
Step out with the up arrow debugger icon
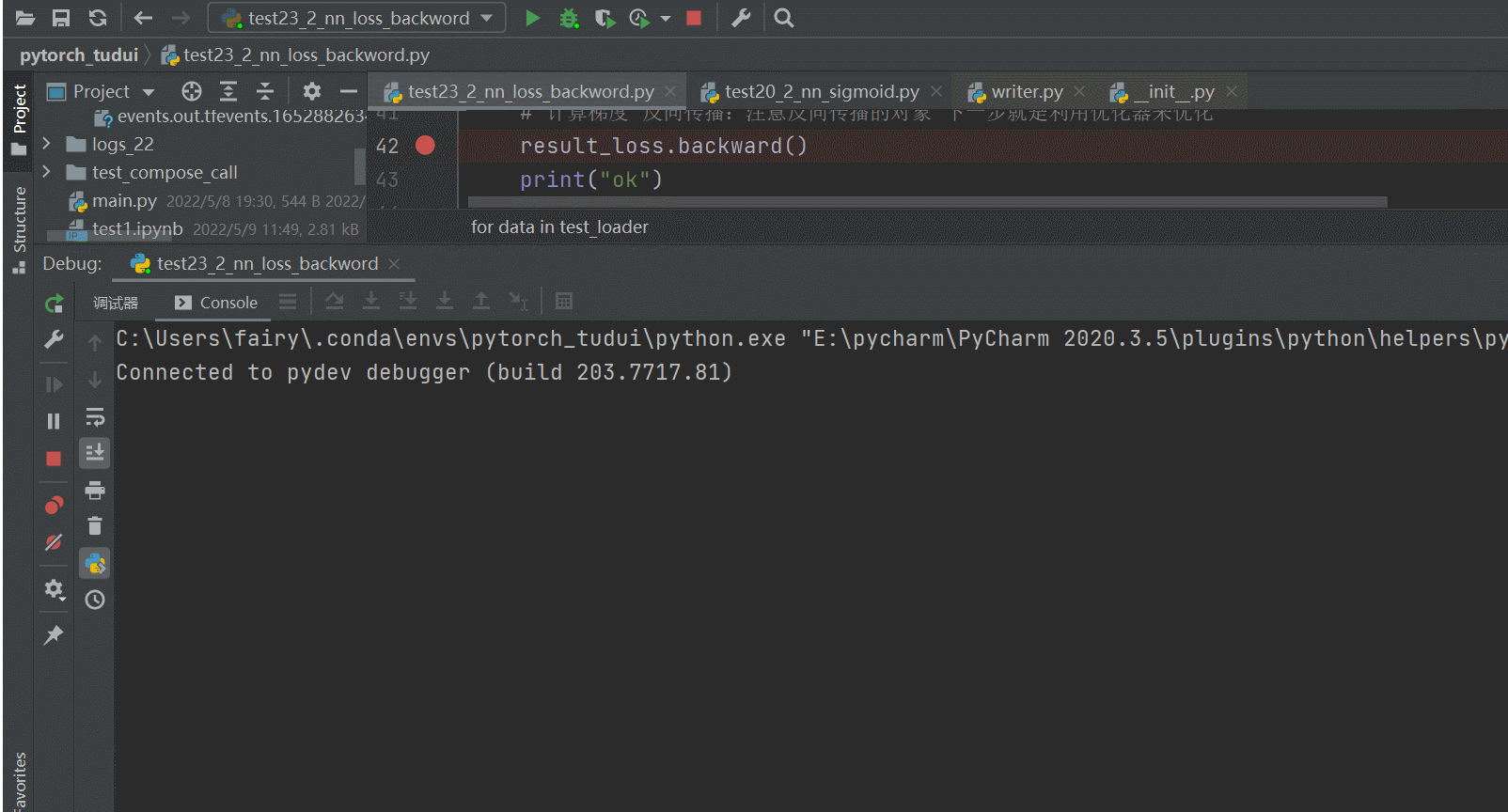tap(481, 301)
